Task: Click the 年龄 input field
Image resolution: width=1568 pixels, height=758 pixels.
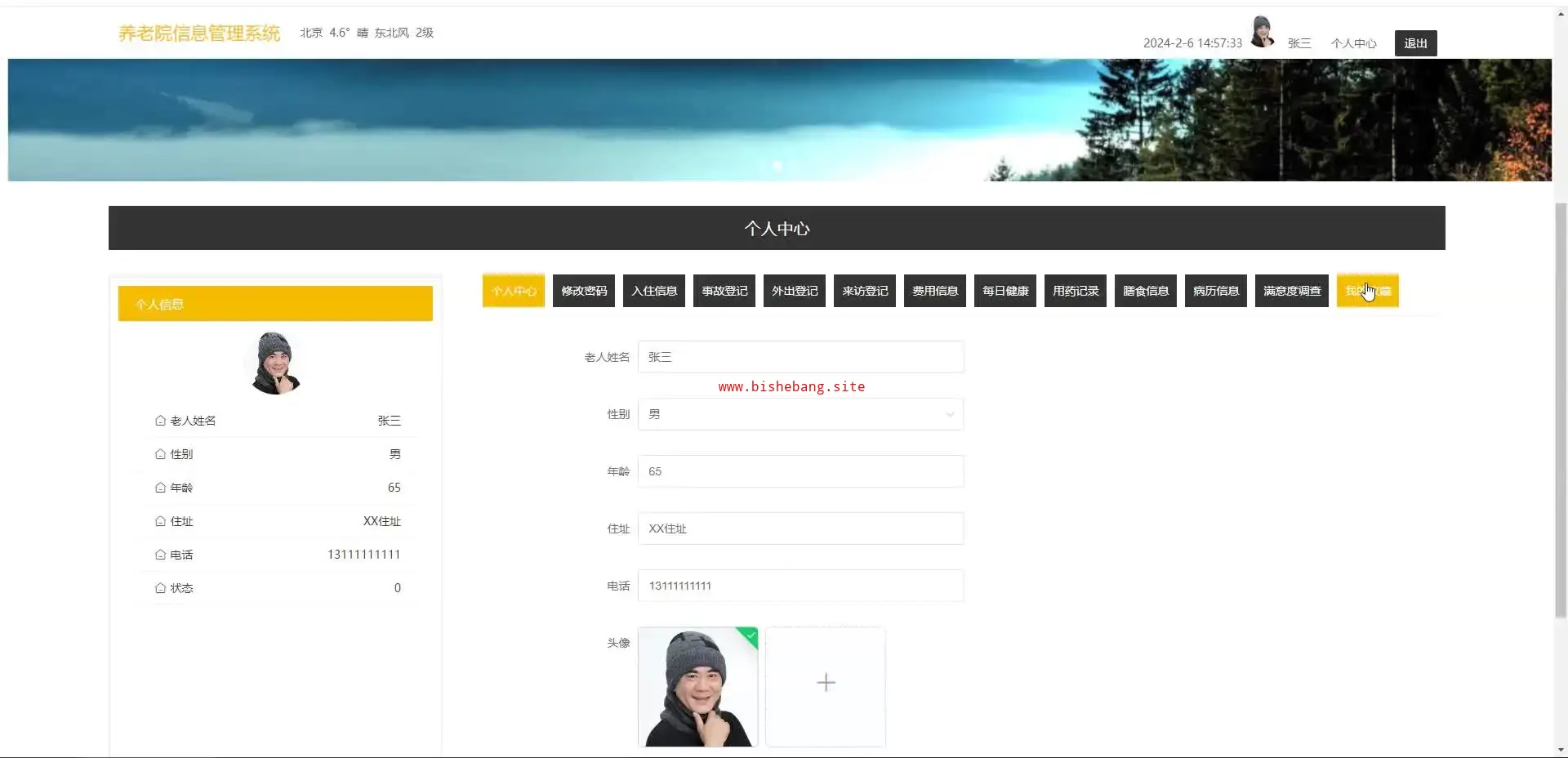Action: pyautogui.click(x=800, y=471)
